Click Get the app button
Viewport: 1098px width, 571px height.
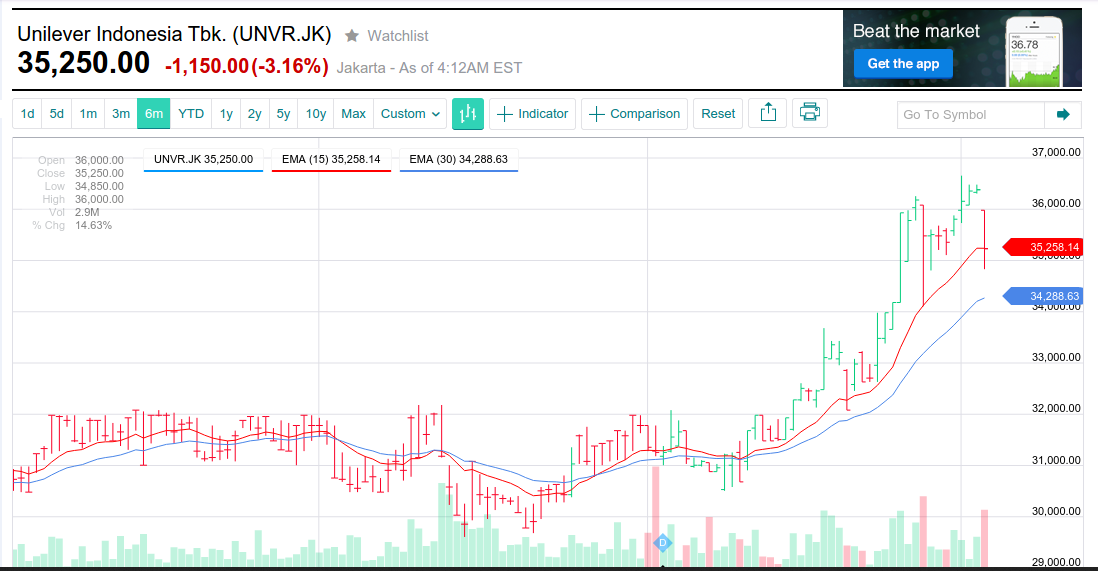point(903,64)
